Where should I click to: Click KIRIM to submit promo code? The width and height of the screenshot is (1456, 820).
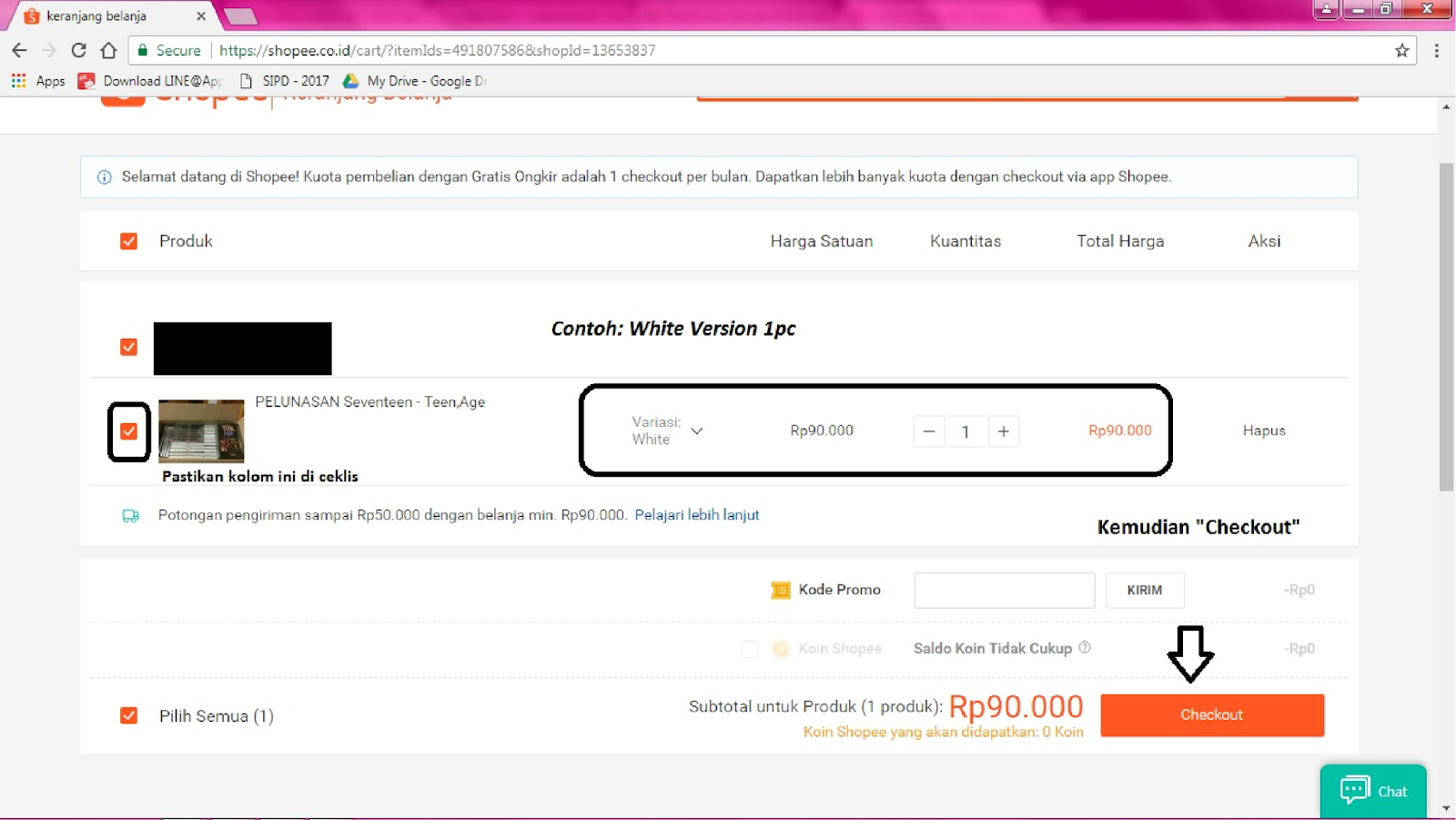pyautogui.click(x=1145, y=591)
